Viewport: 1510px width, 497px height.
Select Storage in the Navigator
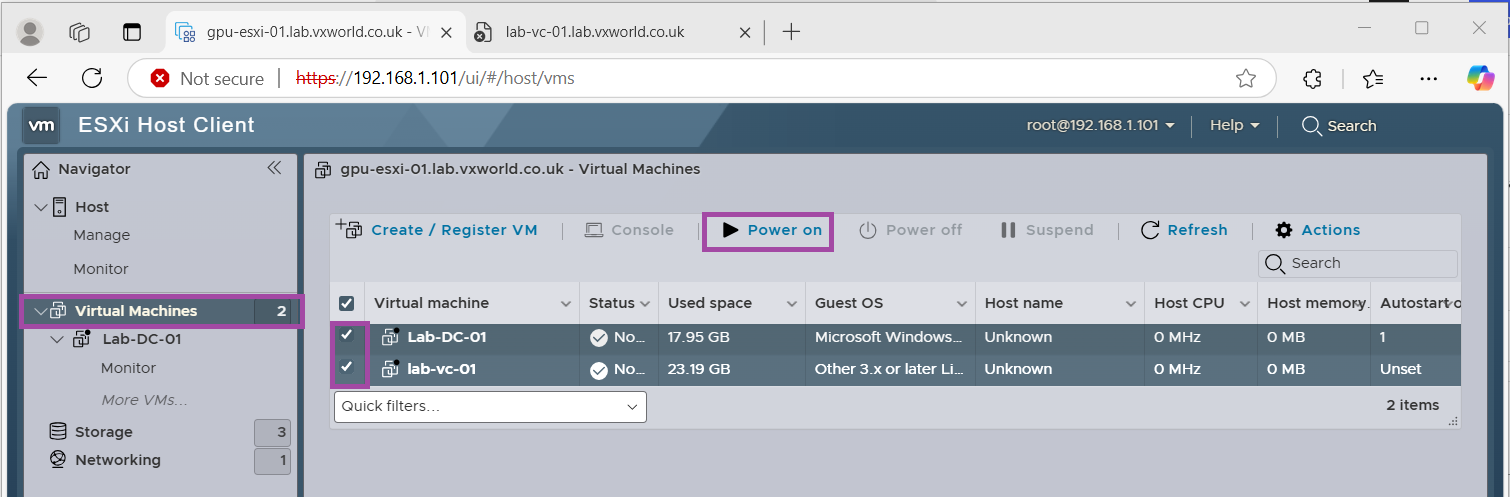(x=103, y=432)
